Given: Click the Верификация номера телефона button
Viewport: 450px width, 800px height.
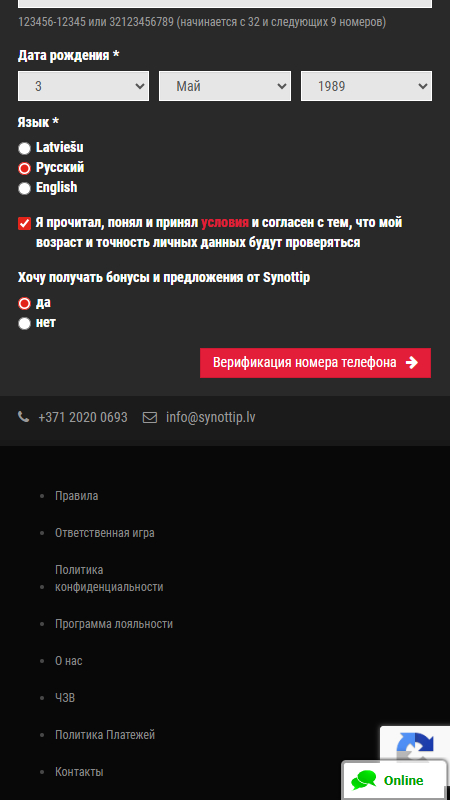Looking at the screenshot, I should point(315,363).
